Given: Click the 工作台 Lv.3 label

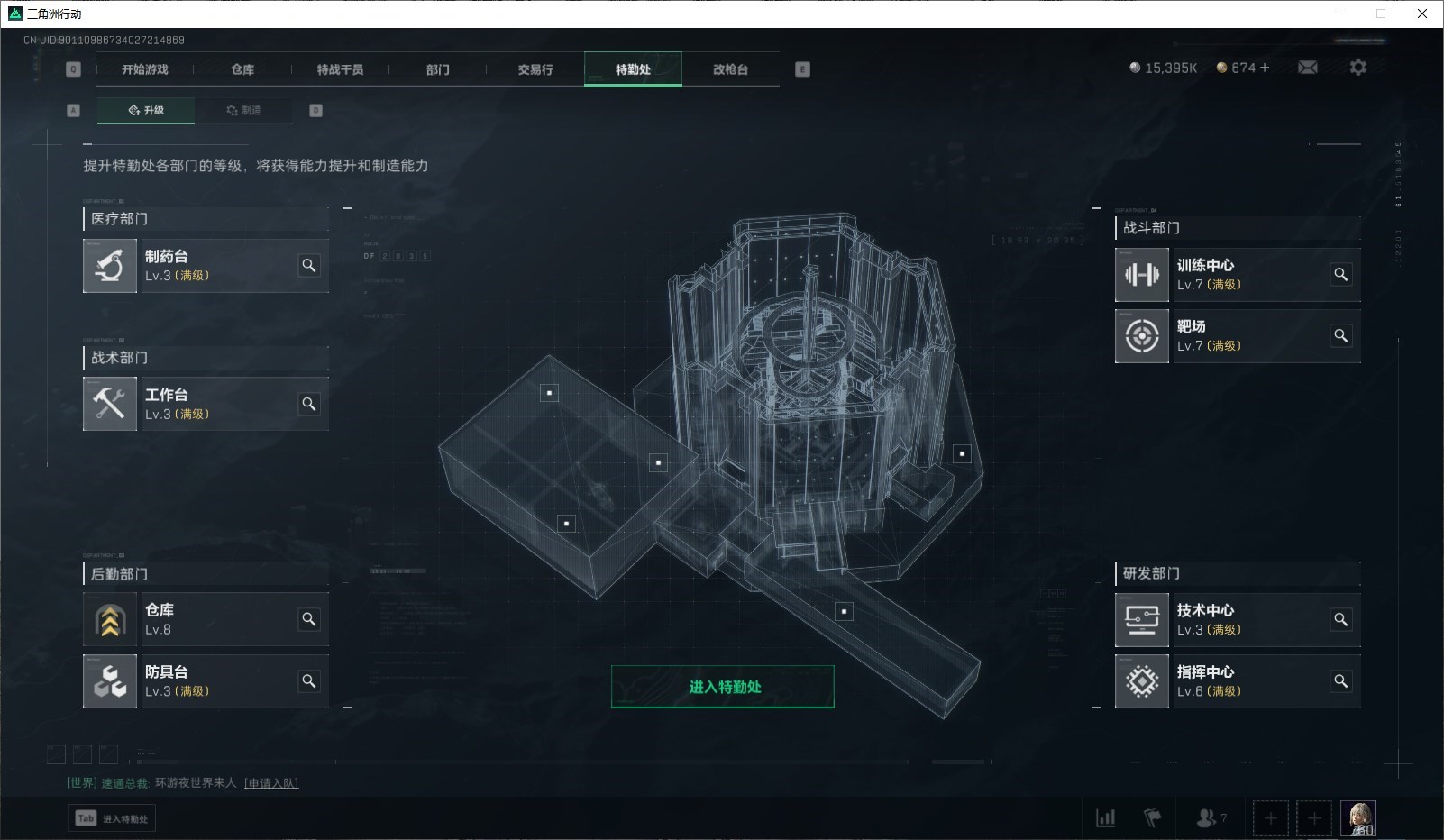Looking at the screenshot, I should point(177,415).
